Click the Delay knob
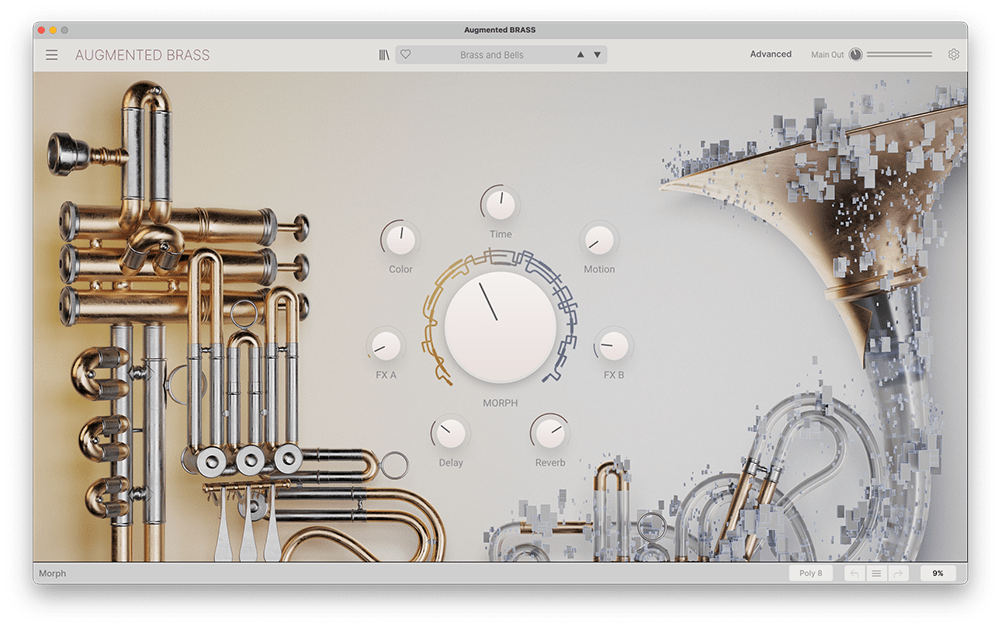1000x627 pixels. click(x=451, y=433)
